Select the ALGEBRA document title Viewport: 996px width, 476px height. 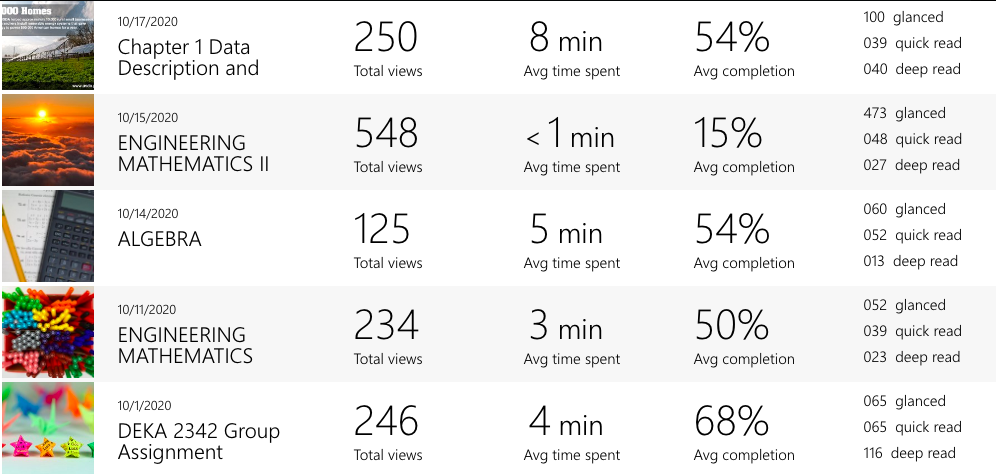(x=160, y=239)
